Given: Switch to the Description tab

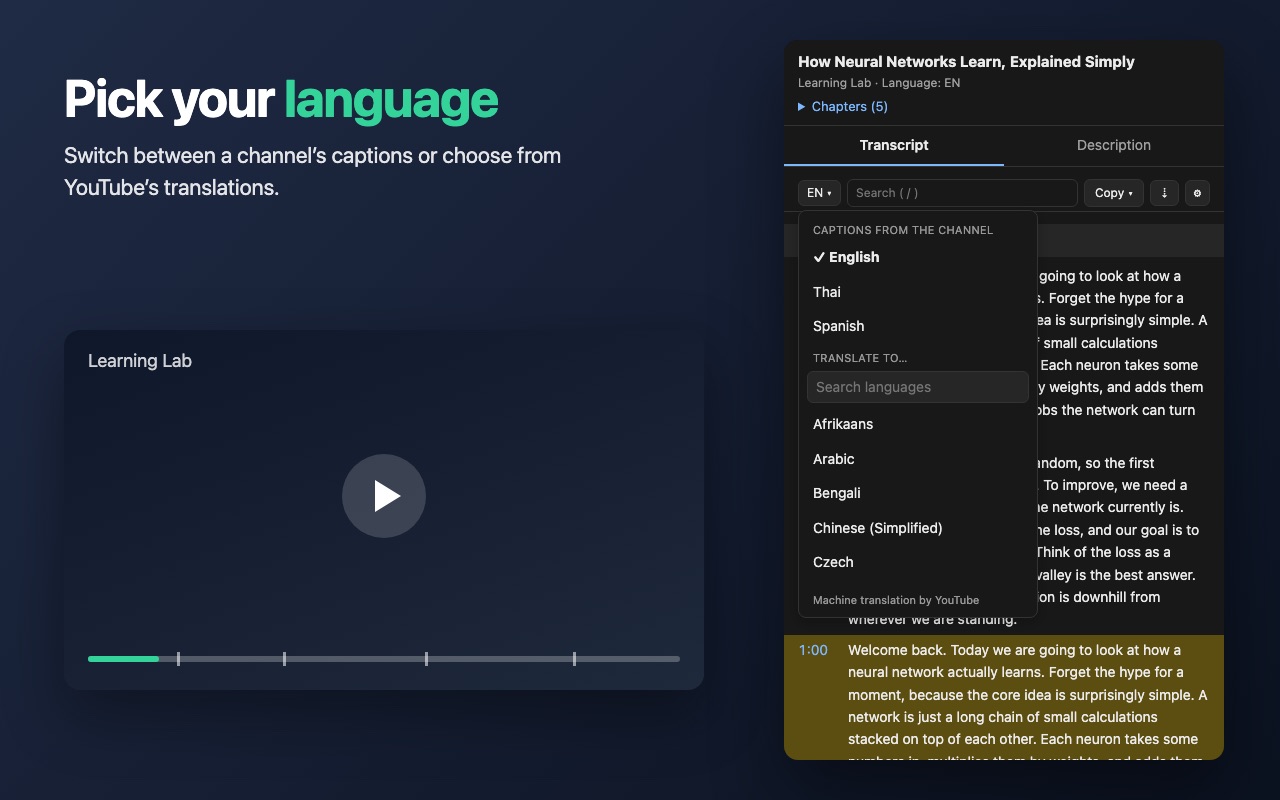Looking at the screenshot, I should click(1114, 145).
